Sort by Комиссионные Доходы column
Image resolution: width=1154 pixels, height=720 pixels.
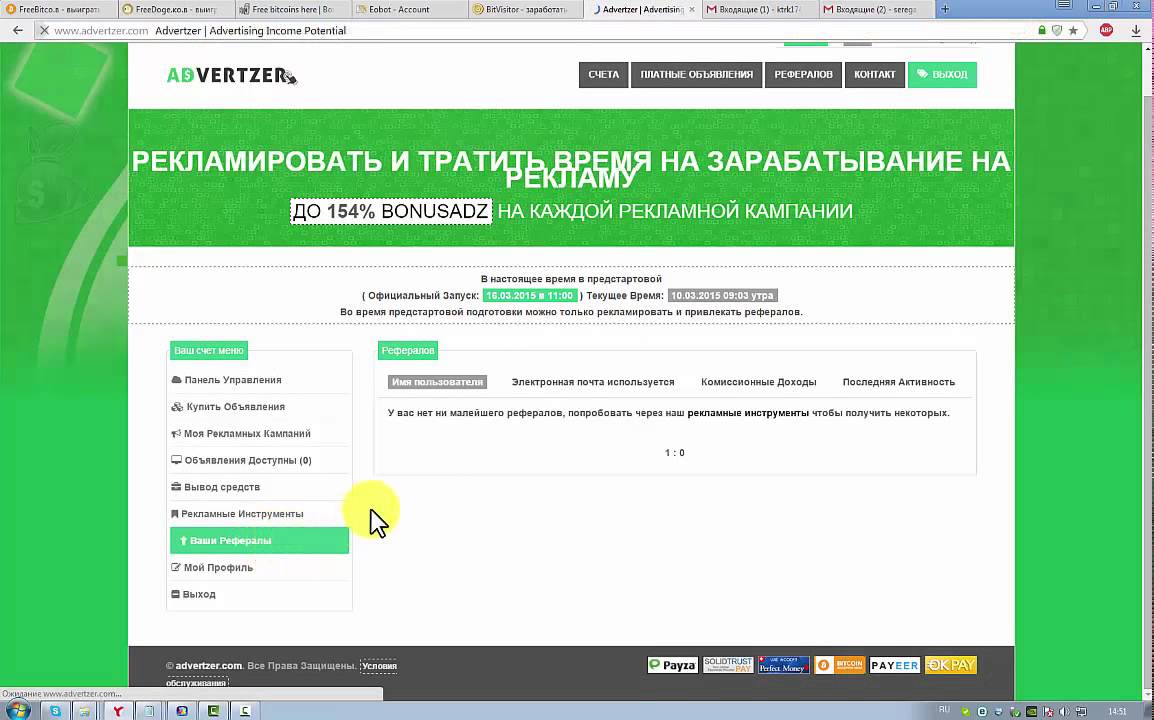[759, 382]
